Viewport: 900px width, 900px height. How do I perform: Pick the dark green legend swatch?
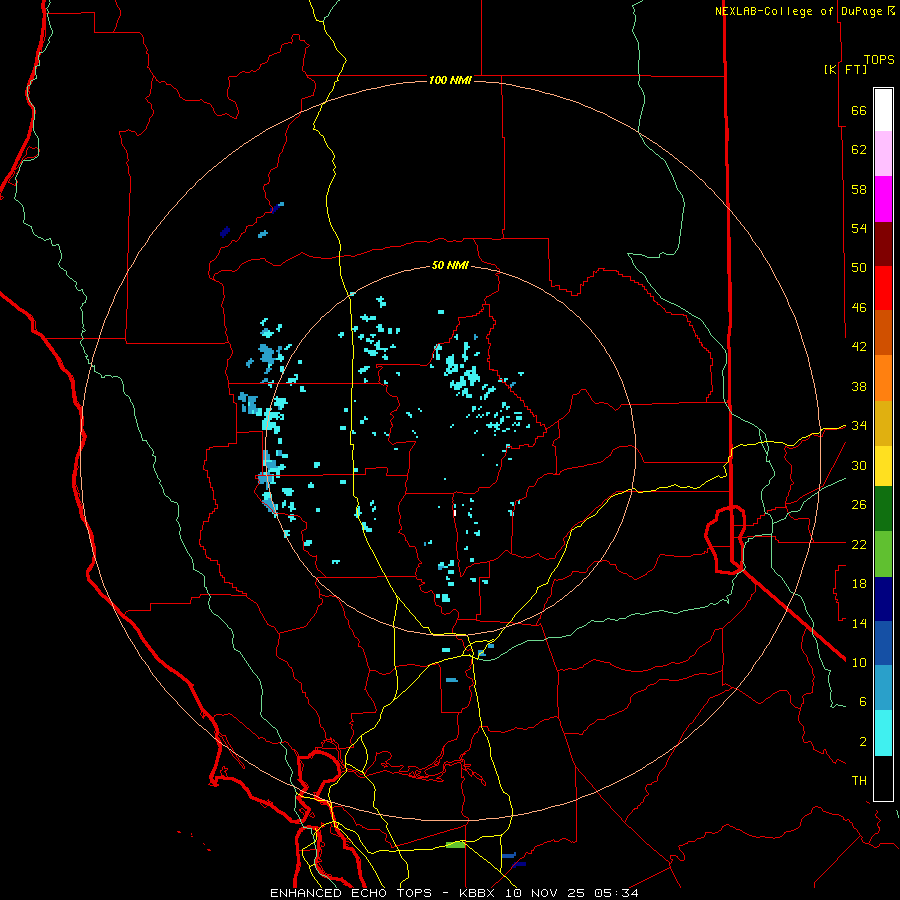tap(883, 509)
